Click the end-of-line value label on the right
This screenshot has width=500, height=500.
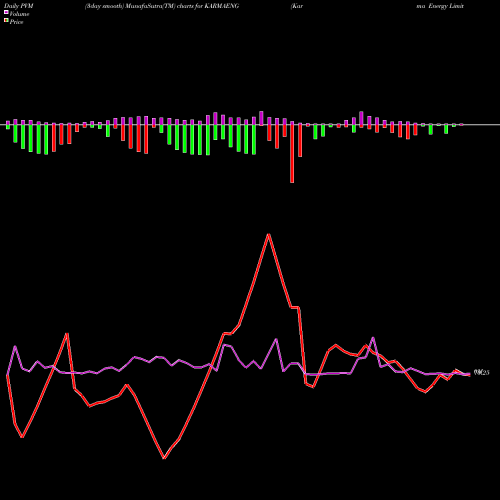point(481,373)
